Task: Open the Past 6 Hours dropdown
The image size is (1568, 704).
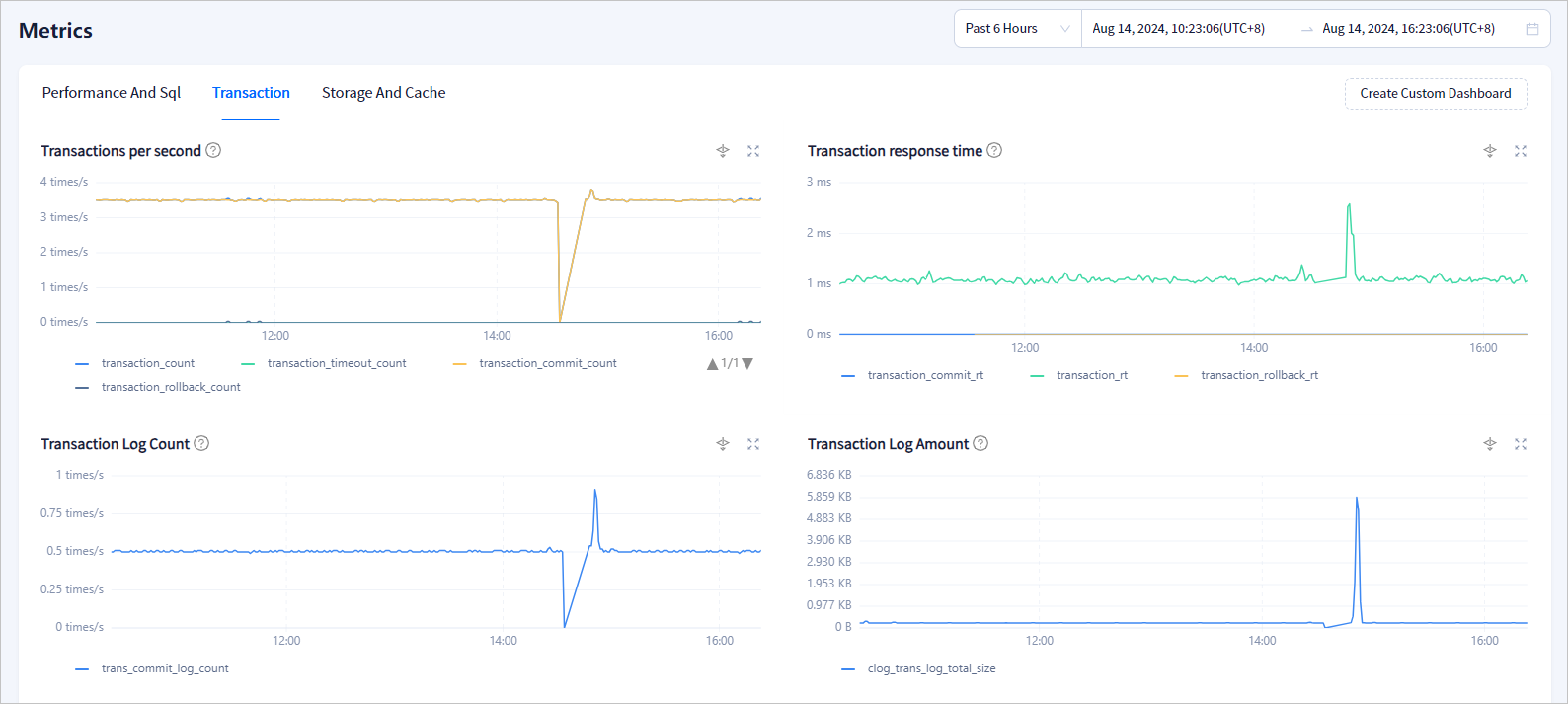Action: point(1017,29)
